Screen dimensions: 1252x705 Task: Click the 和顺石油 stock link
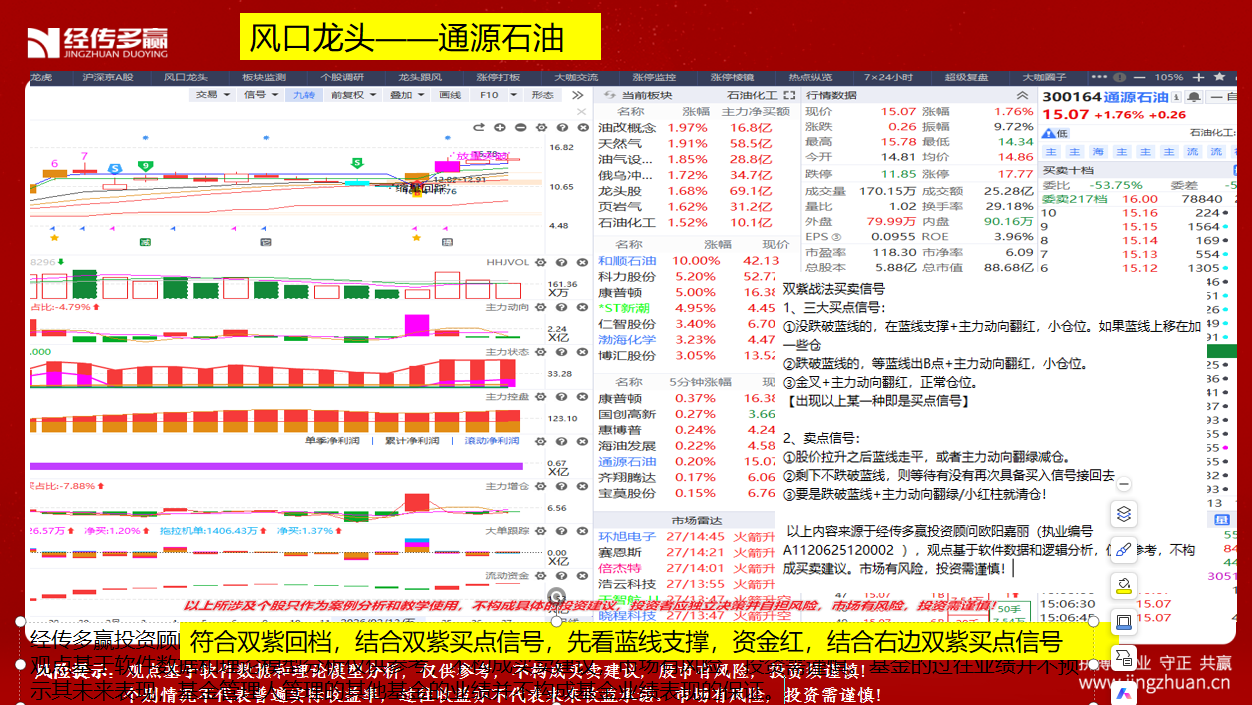coord(627,261)
